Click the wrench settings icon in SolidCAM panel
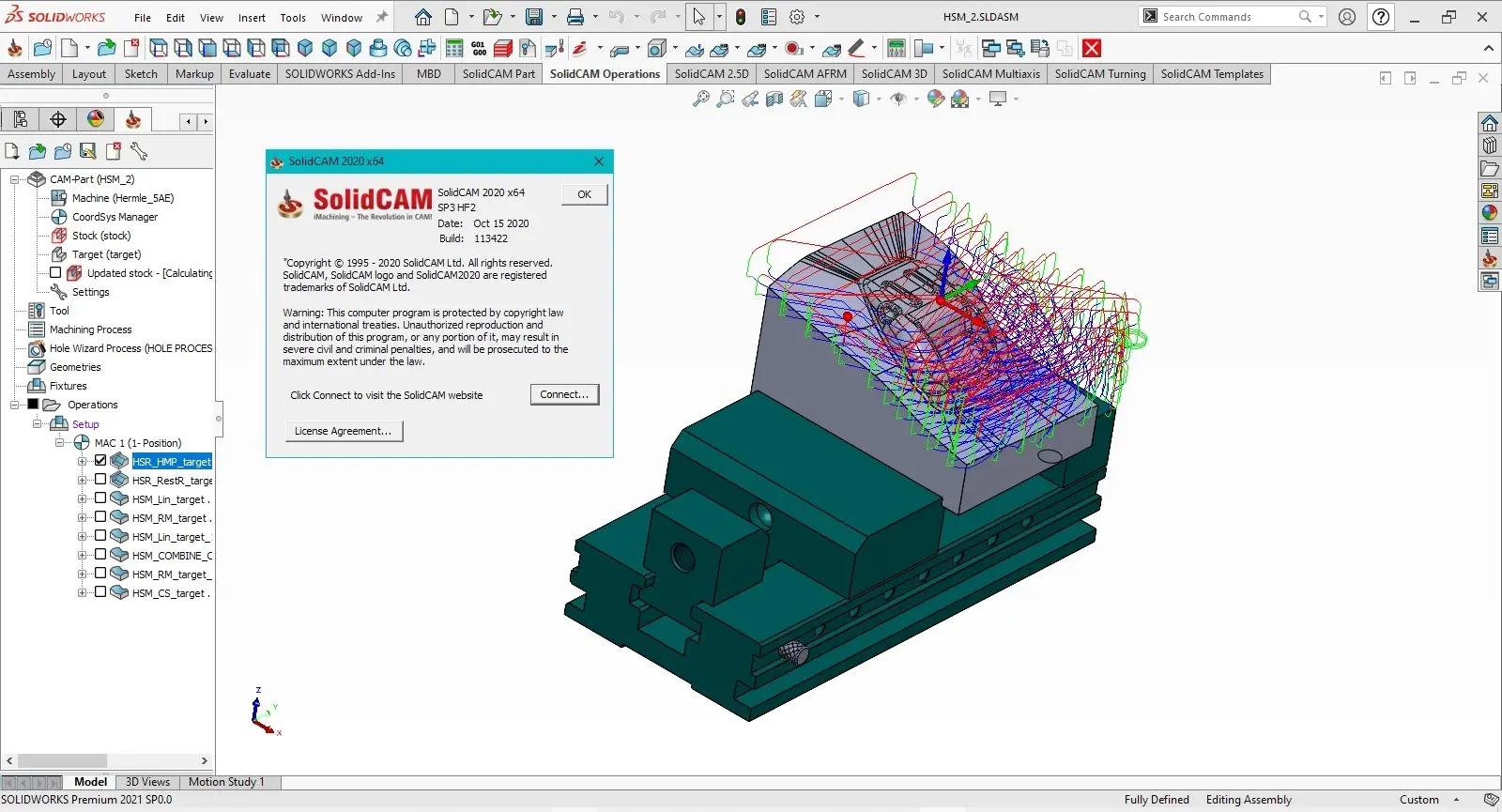Viewport: 1502px width, 812px height. point(139,151)
